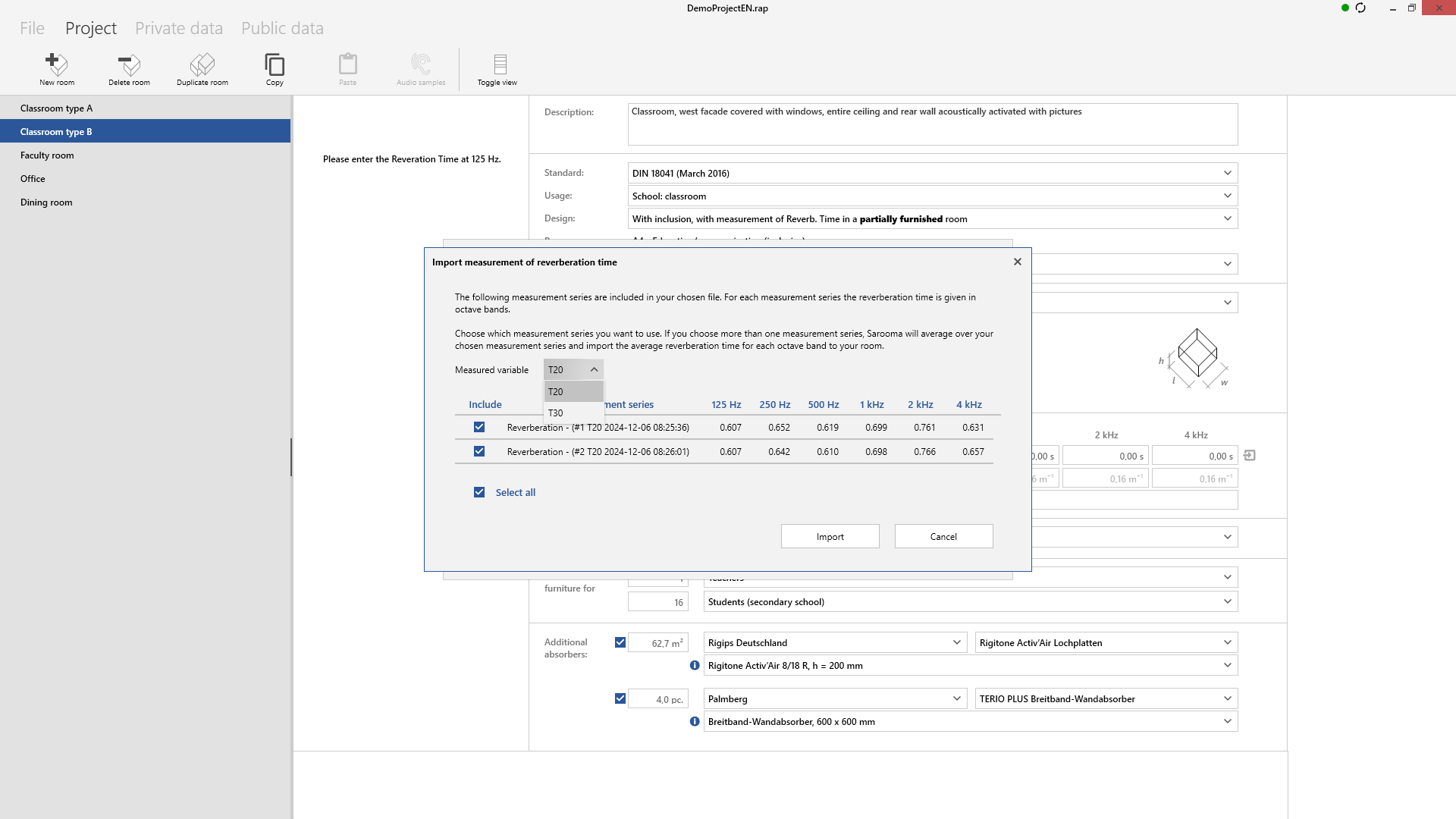
Task: Create a New room
Action: pos(57,68)
